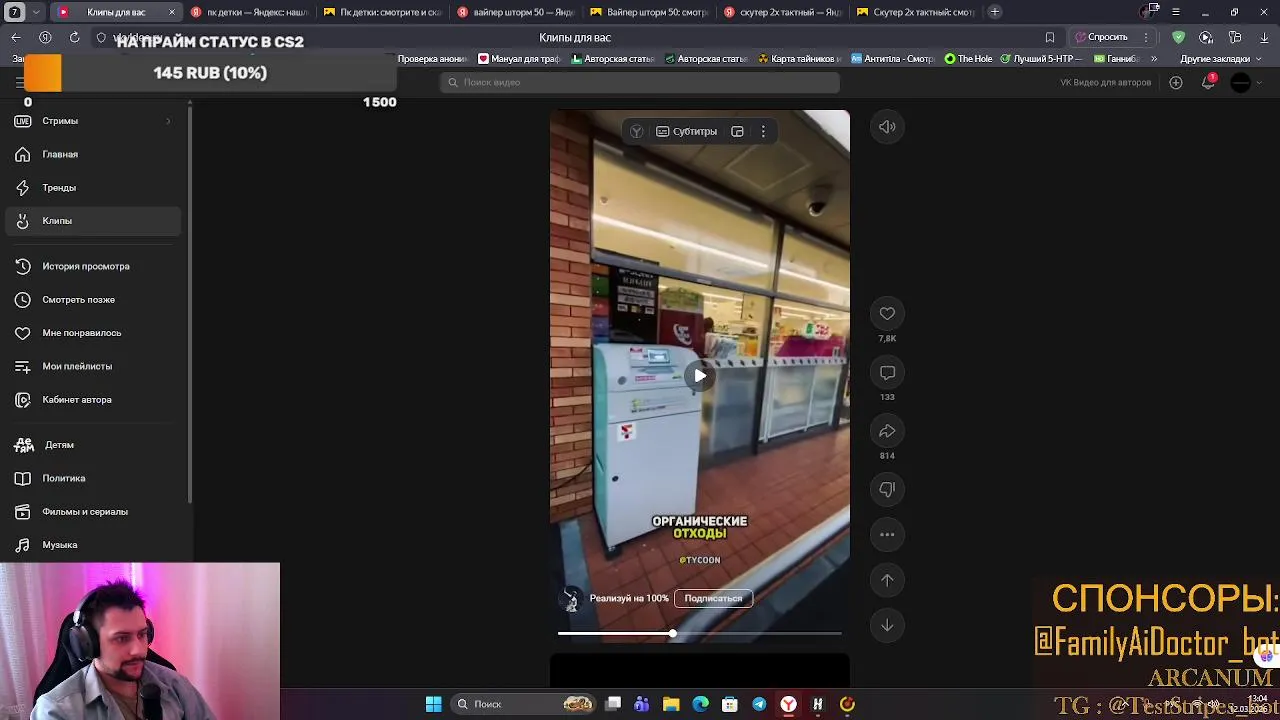
Task: Open the The Hole bookmark
Action: click(x=968, y=59)
